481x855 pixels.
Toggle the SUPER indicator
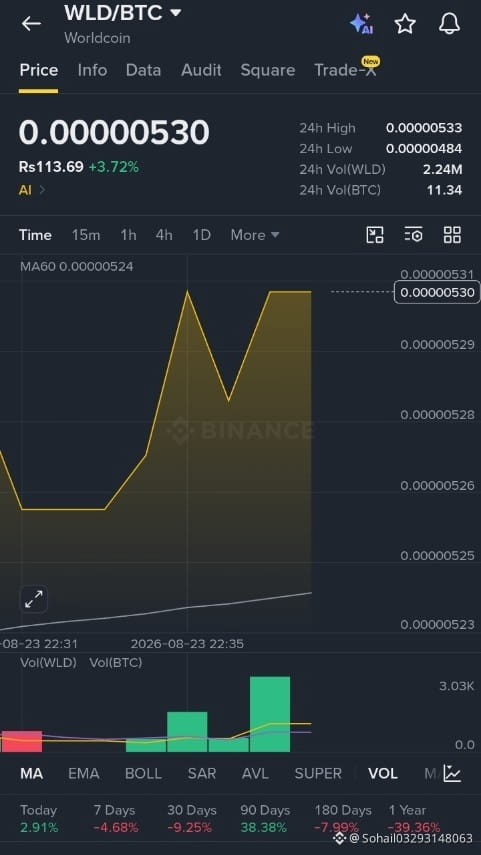coord(318,774)
